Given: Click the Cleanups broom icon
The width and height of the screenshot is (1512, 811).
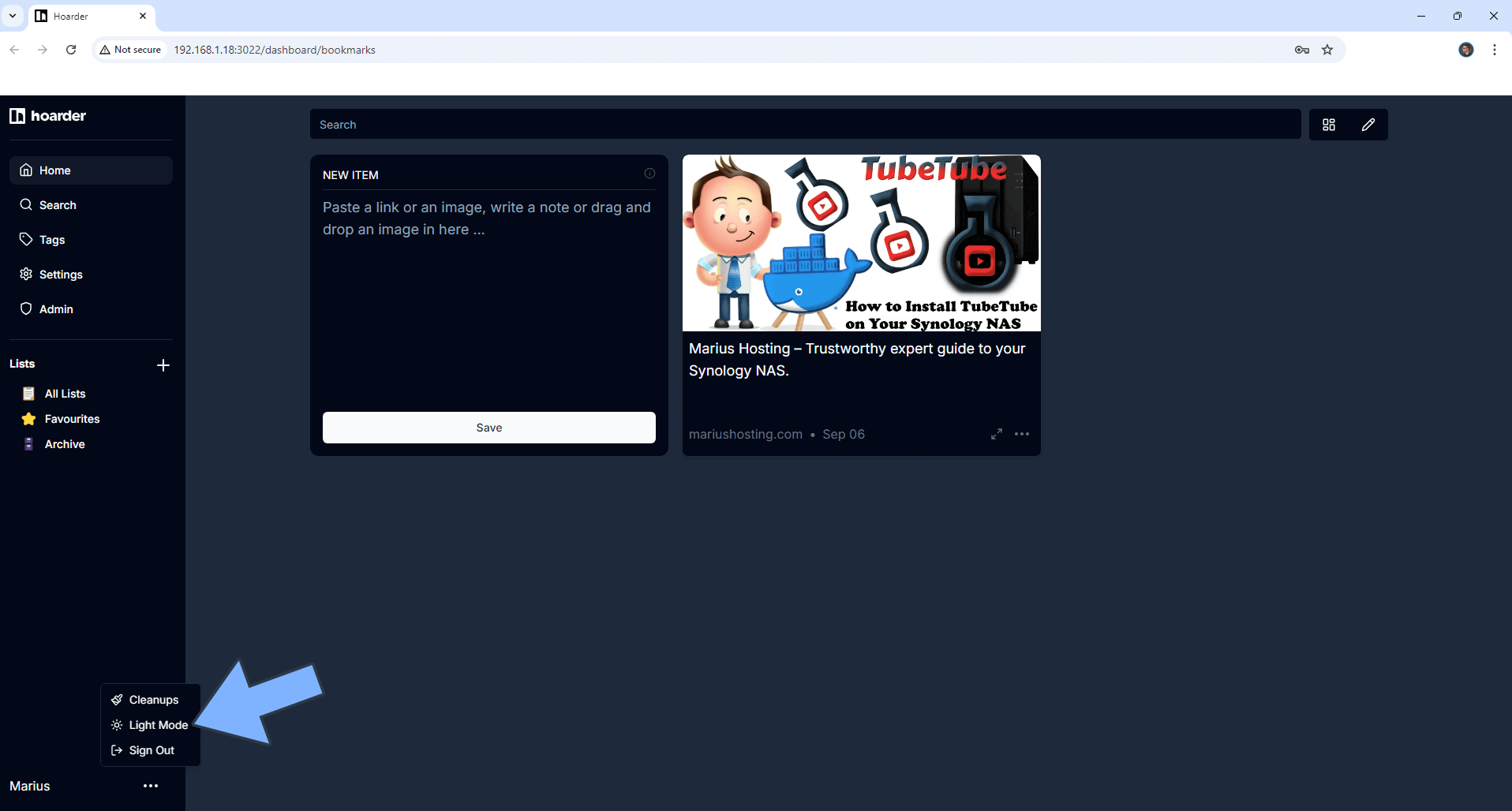Looking at the screenshot, I should coord(117,700).
